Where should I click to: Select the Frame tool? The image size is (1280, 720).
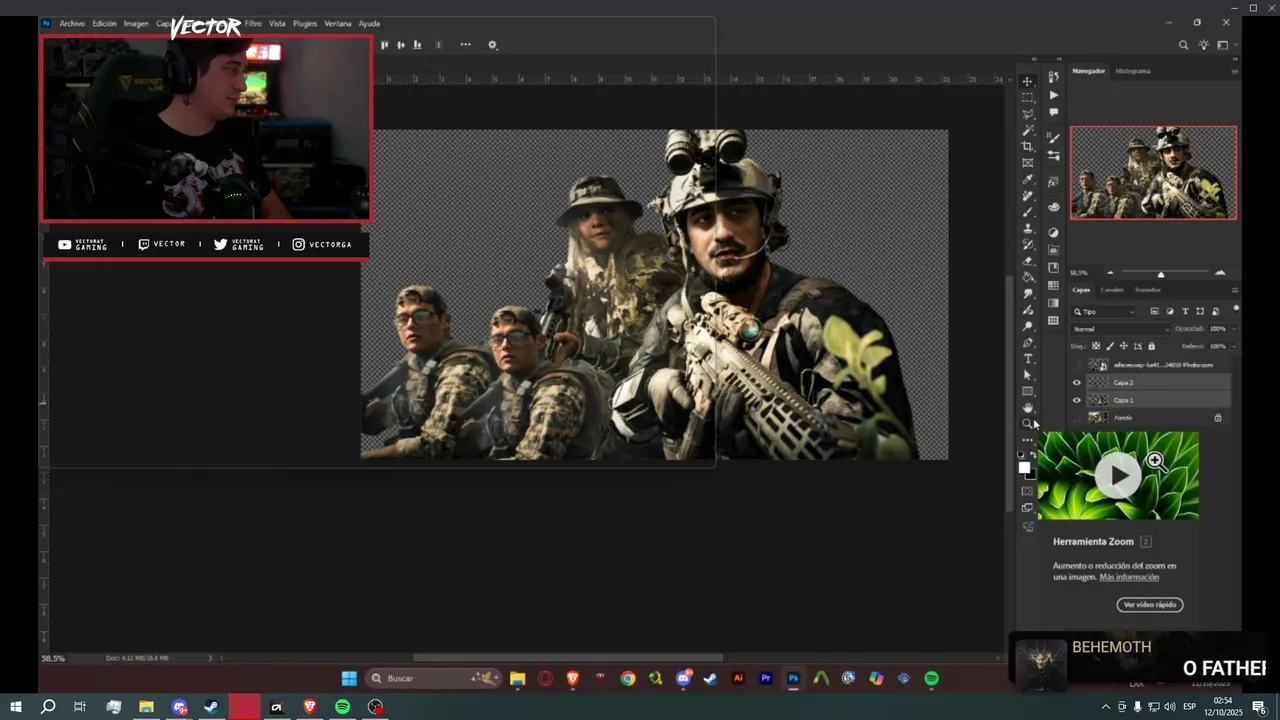(x=1028, y=163)
